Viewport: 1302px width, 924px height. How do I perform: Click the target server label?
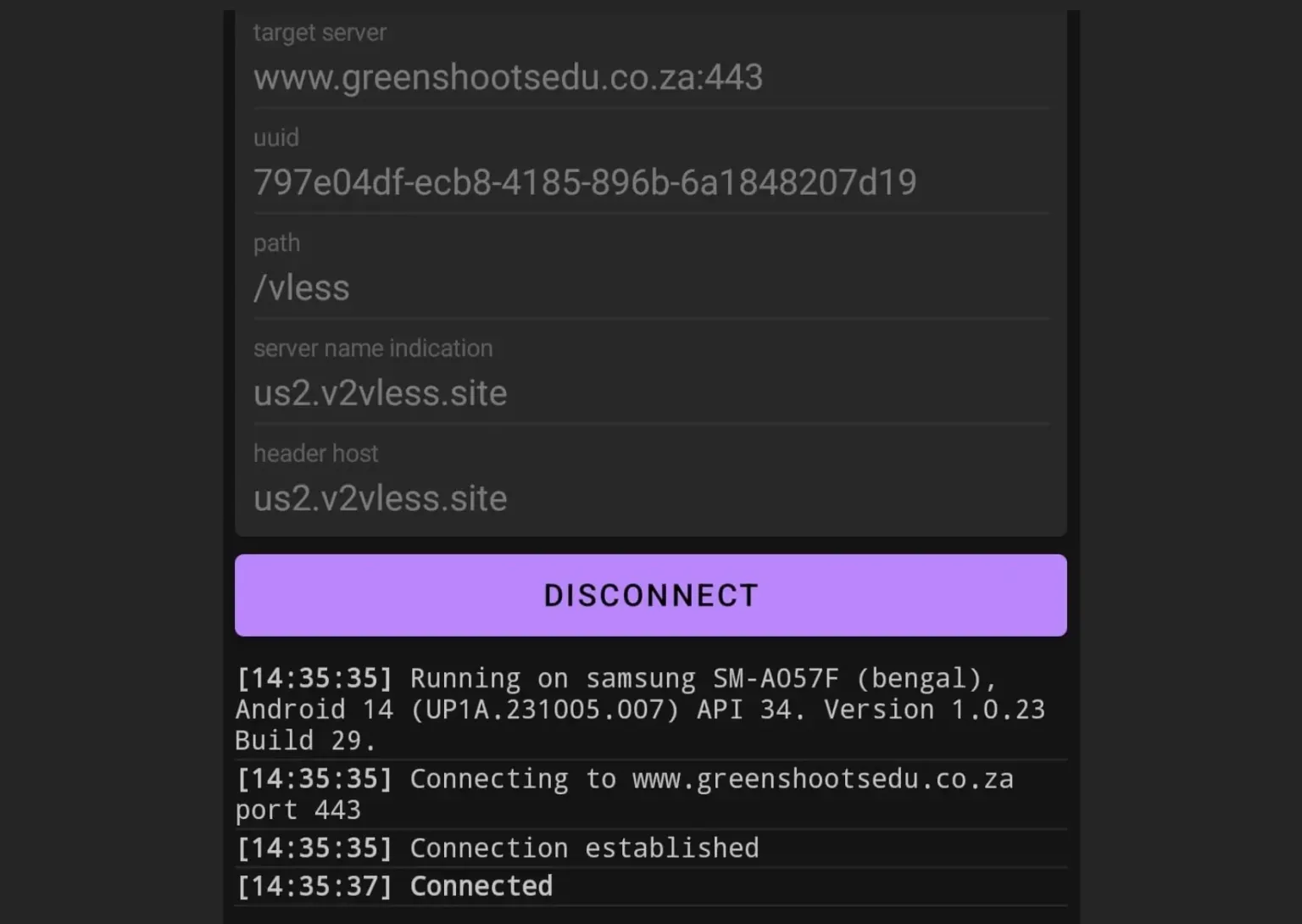(x=320, y=32)
